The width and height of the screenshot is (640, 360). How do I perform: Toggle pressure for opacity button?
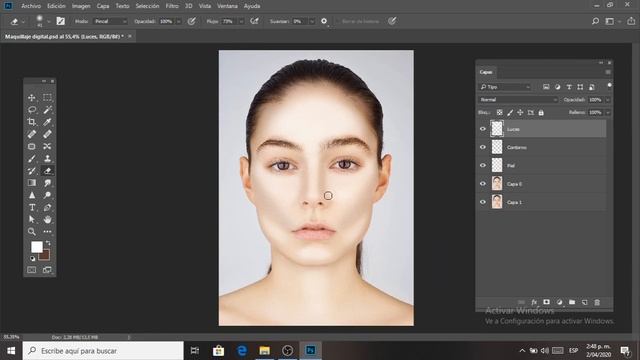(191, 21)
